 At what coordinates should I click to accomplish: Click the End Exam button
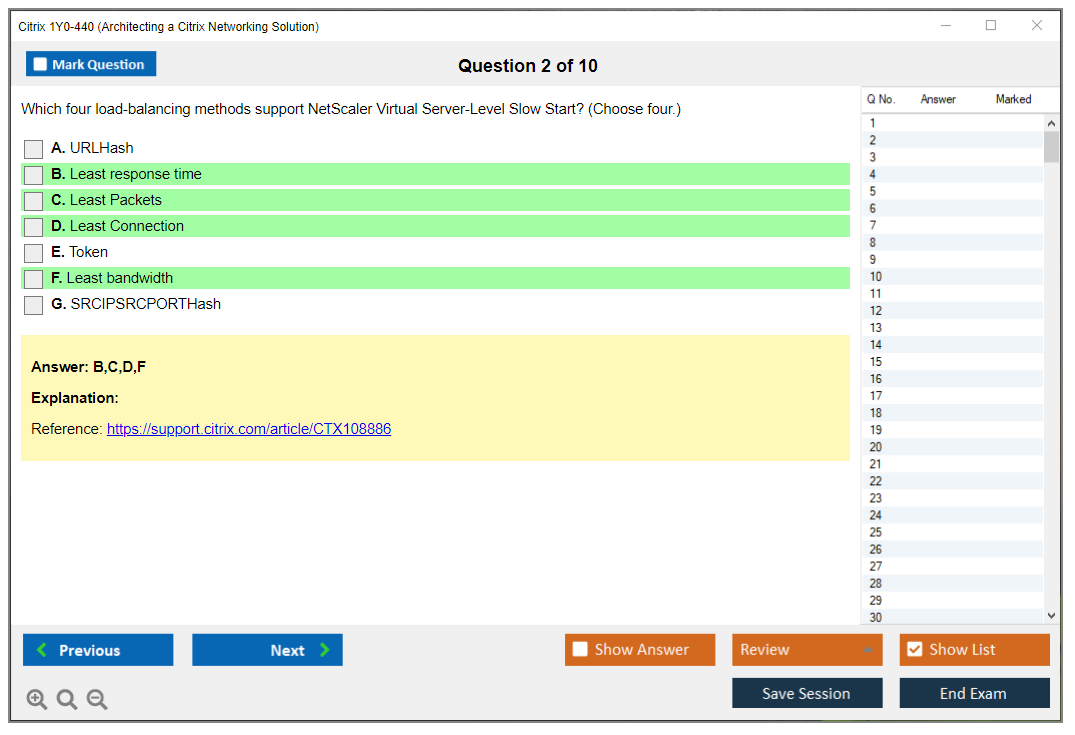click(x=974, y=693)
